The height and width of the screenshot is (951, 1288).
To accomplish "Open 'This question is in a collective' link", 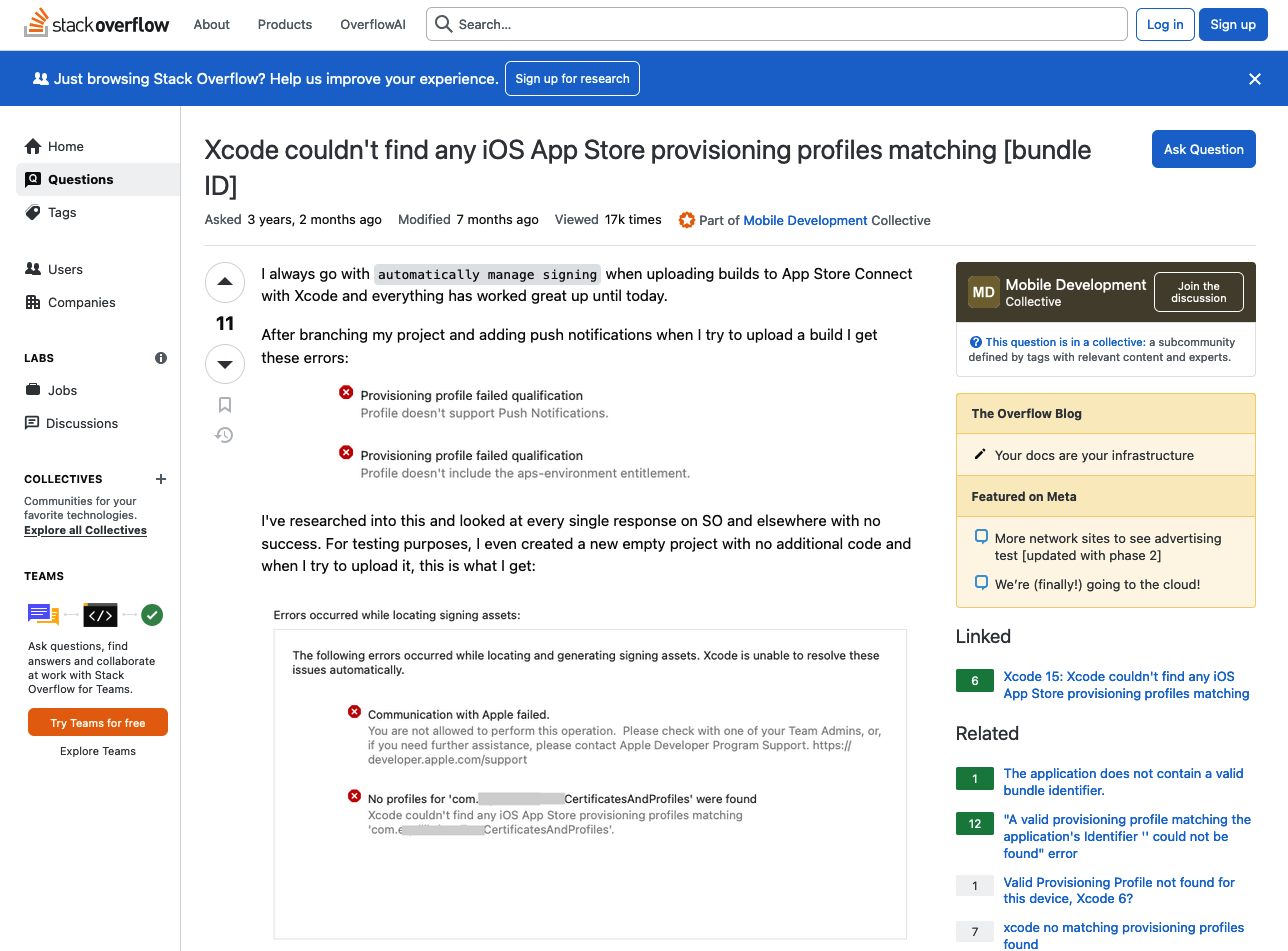I will tap(1065, 342).
